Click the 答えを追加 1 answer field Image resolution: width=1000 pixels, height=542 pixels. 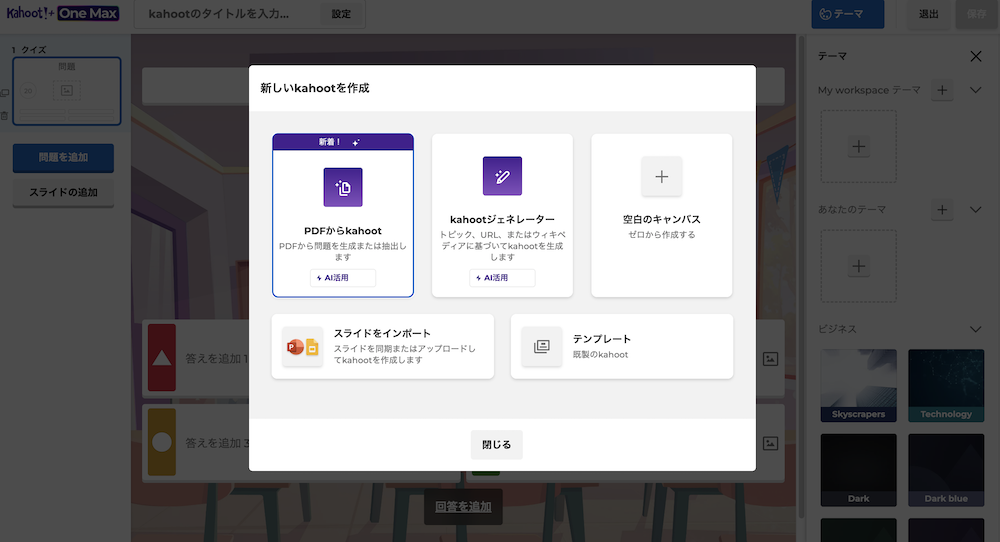(x=216, y=359)
